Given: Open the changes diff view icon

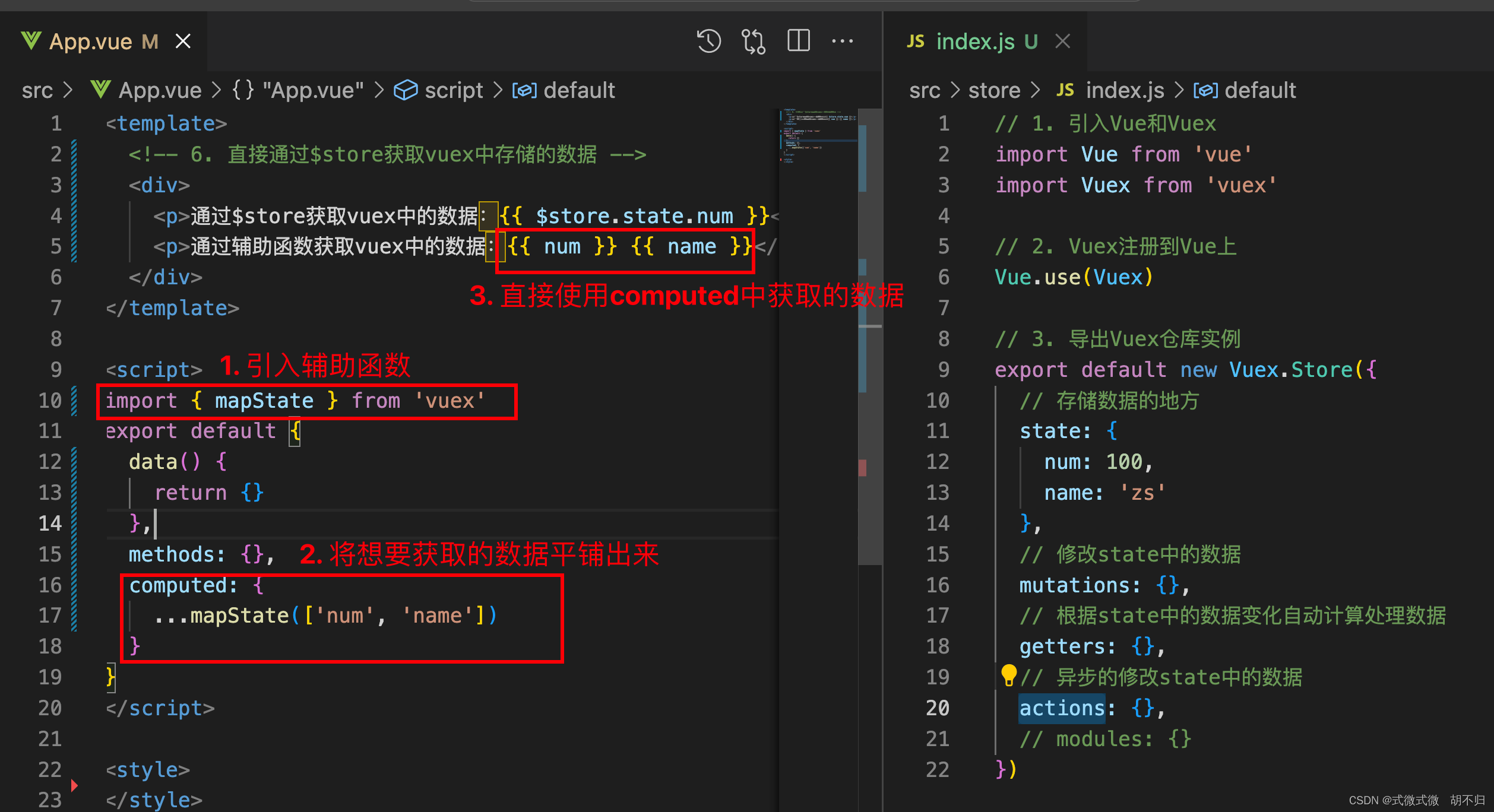Looking at the screenshot, I should tap(752, 40).
